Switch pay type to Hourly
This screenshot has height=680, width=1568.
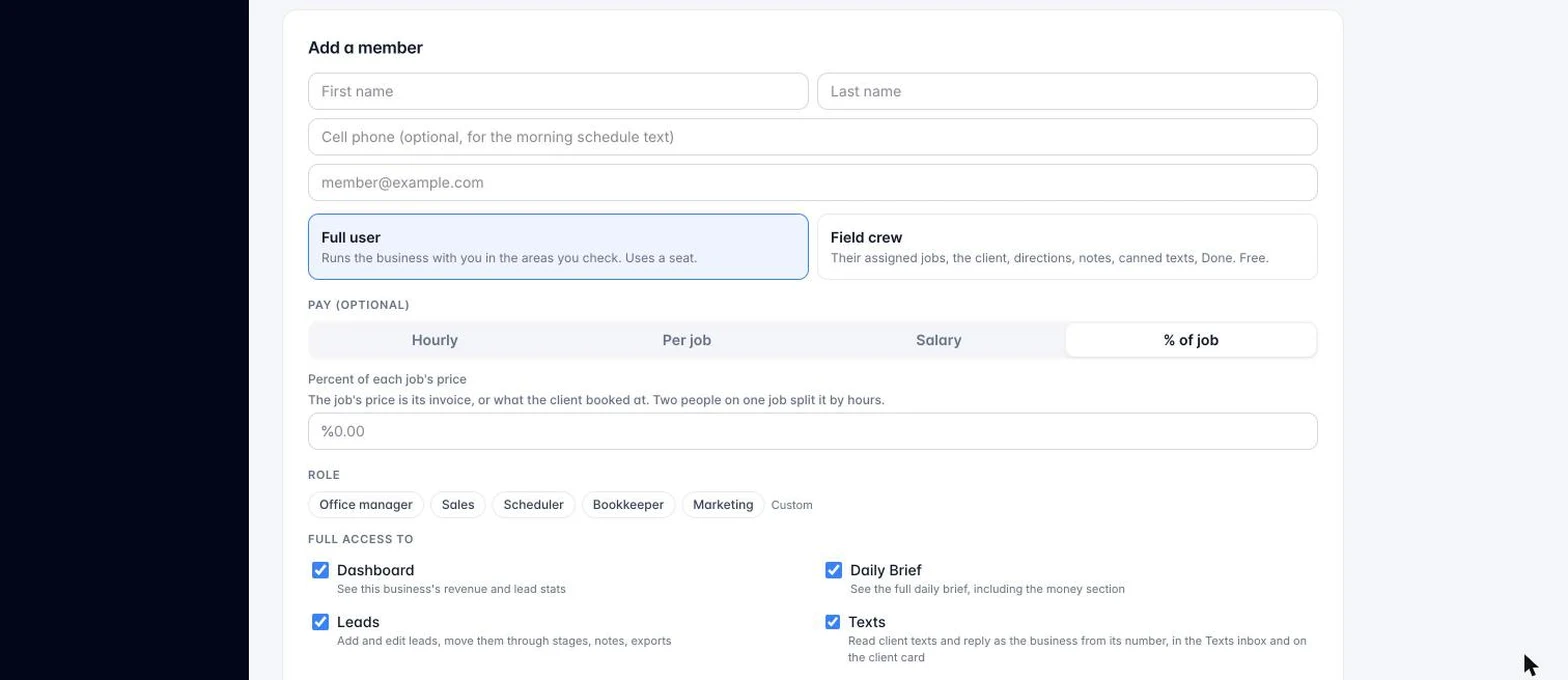(435, 340)
